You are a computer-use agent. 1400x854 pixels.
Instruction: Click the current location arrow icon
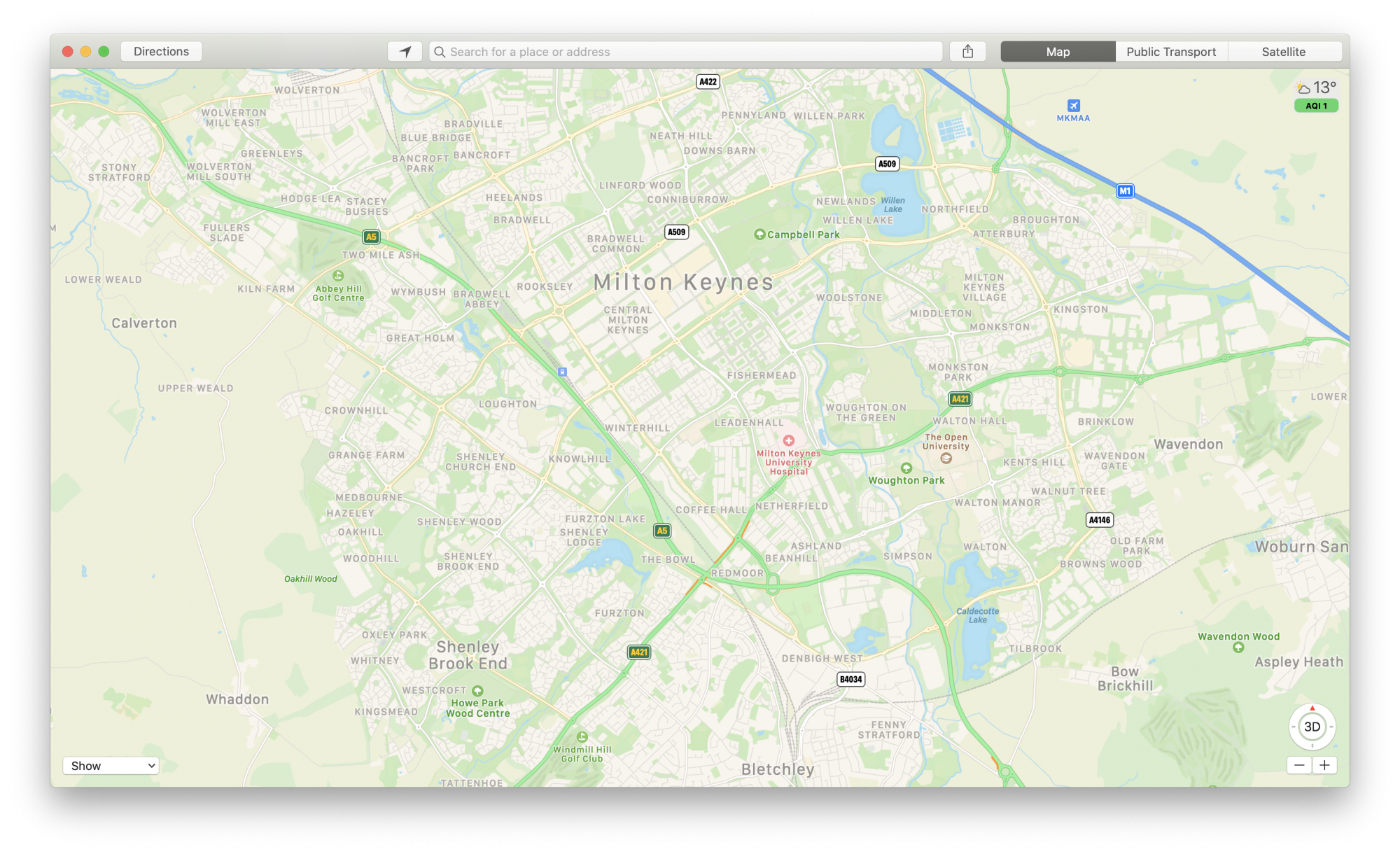[x=405, y=52]
